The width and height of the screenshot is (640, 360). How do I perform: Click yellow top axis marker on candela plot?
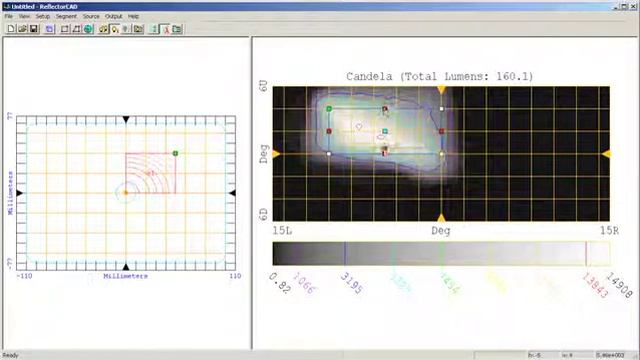(x=441, y=90)
